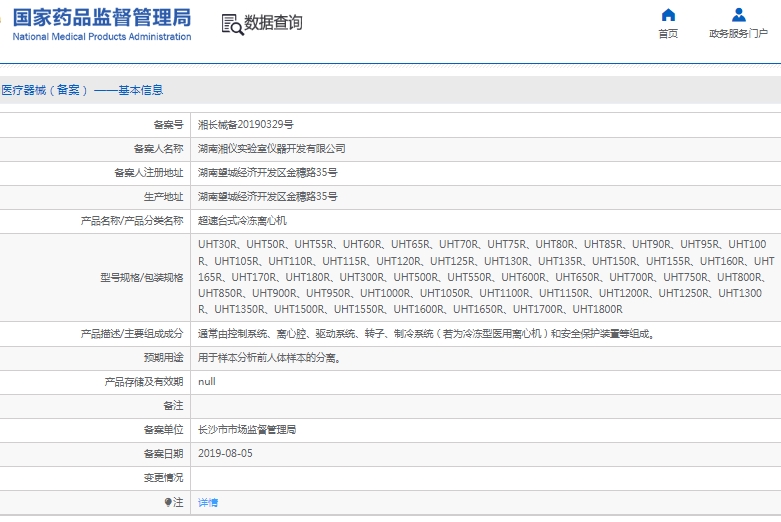Select the description beginning 通常由控制系统

click(x=426, y=334)
